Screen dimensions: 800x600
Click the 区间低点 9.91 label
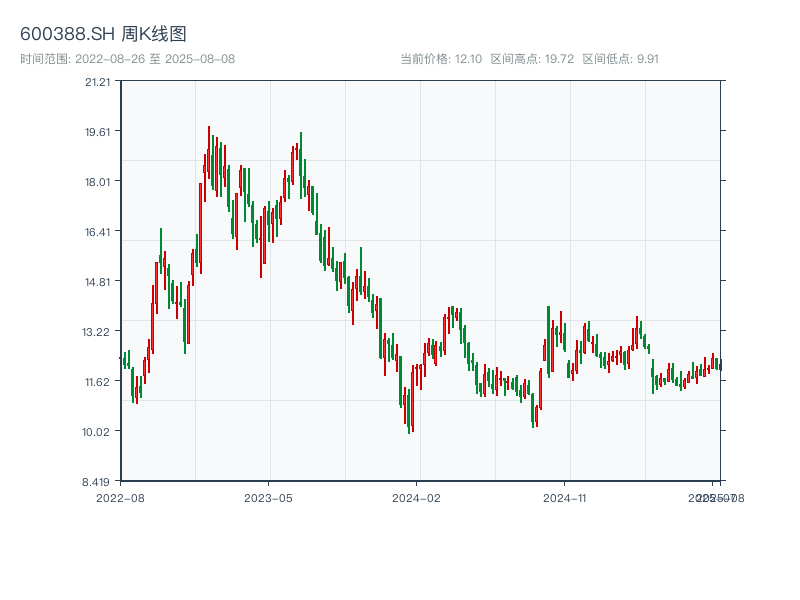click(620, 59)
